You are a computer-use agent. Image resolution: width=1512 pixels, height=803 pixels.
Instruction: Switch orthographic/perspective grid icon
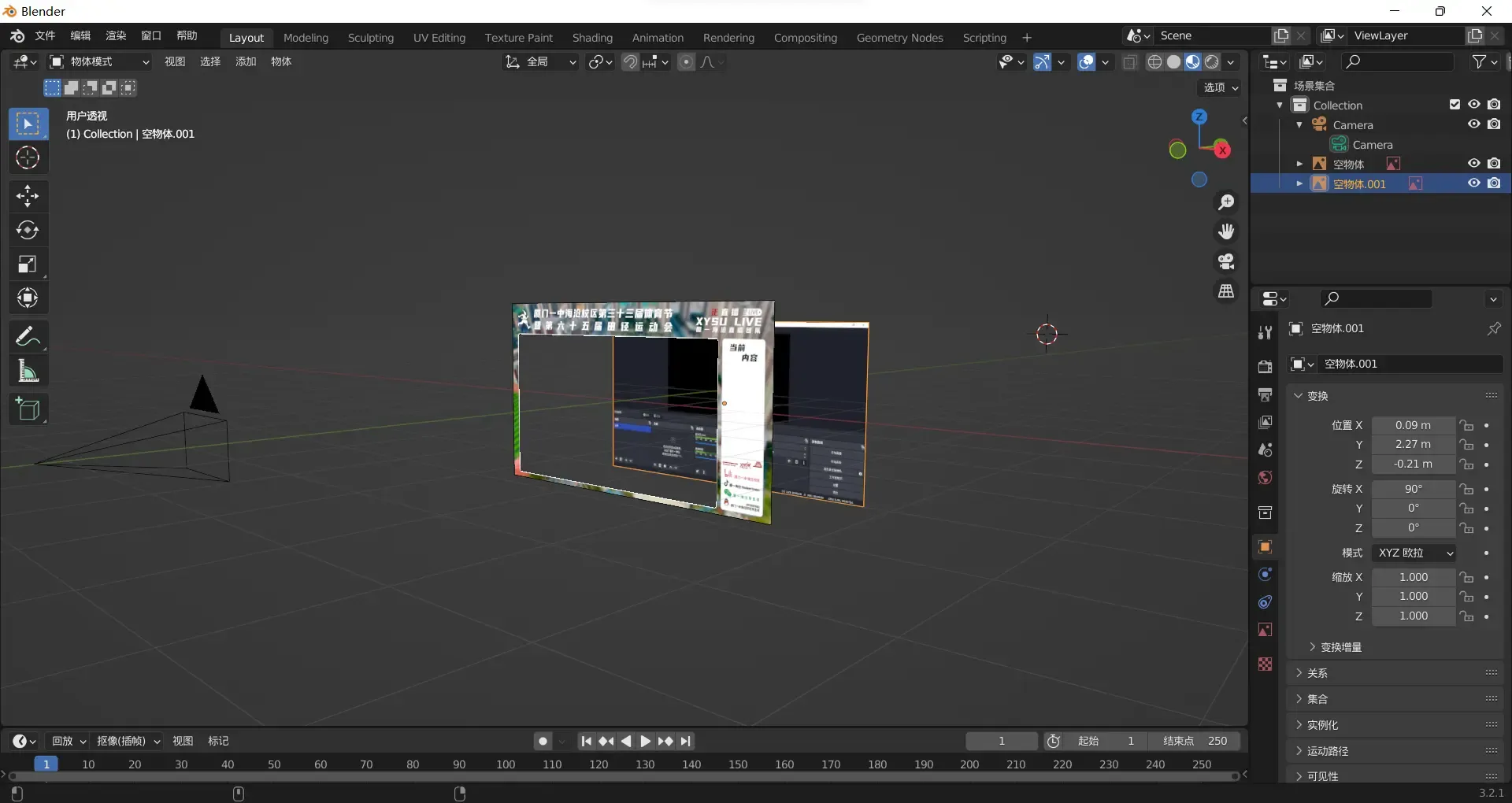pos(1226,291)
